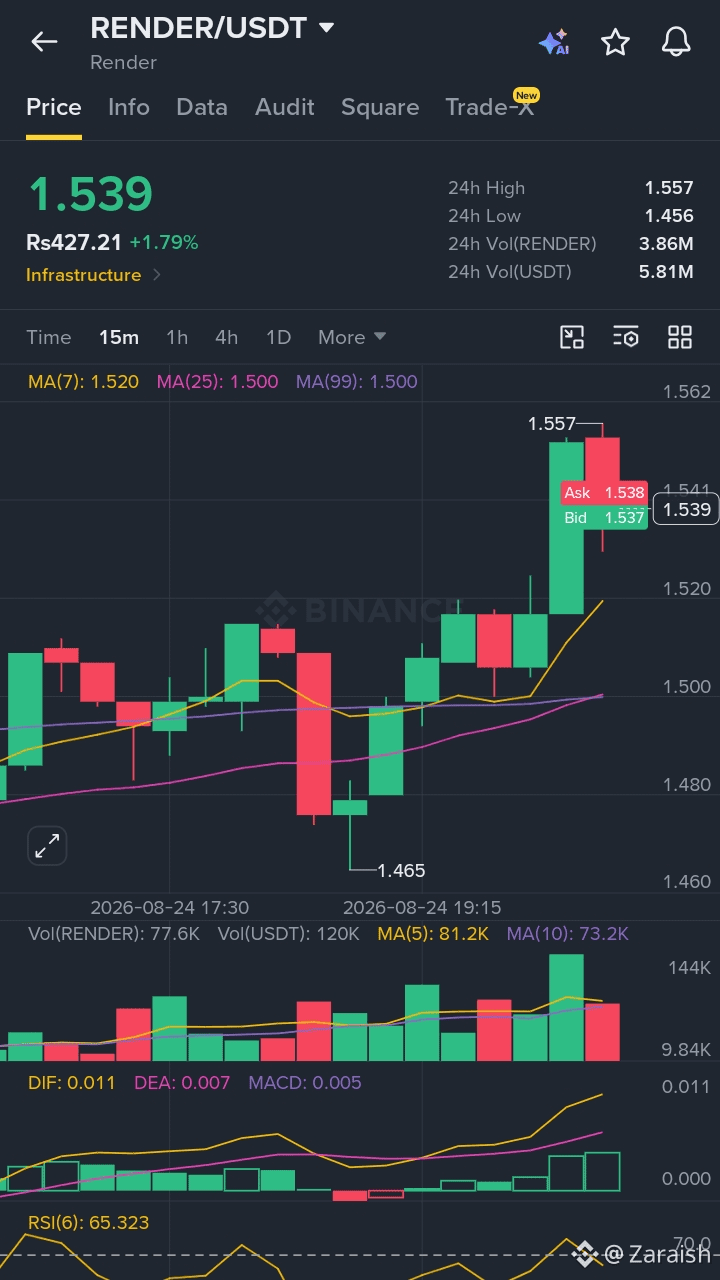Switch to the Data tab
Viewport: 720px width, 1280px height.
[x=202, y=107]
